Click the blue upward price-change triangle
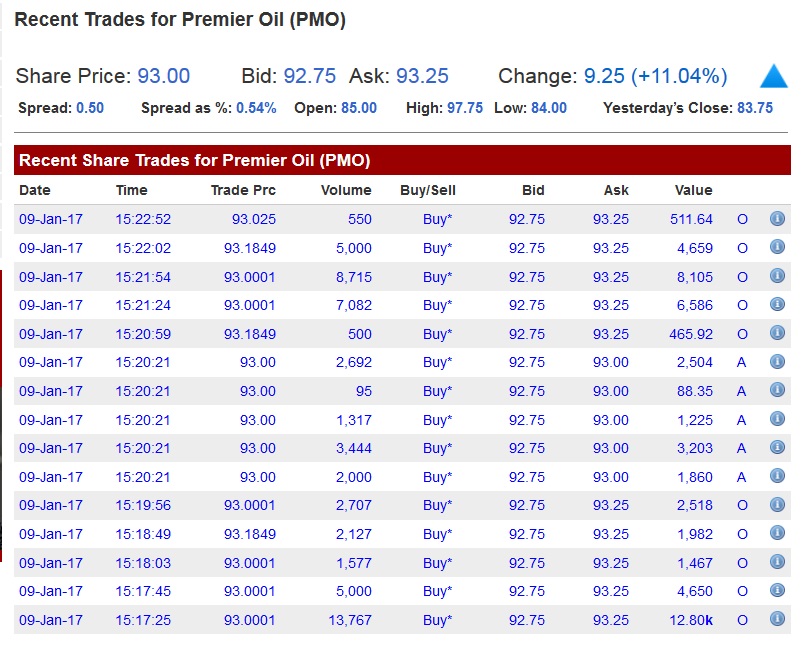Screen dimensions: 808x650 pyautogui.click(x=777, y=73)
